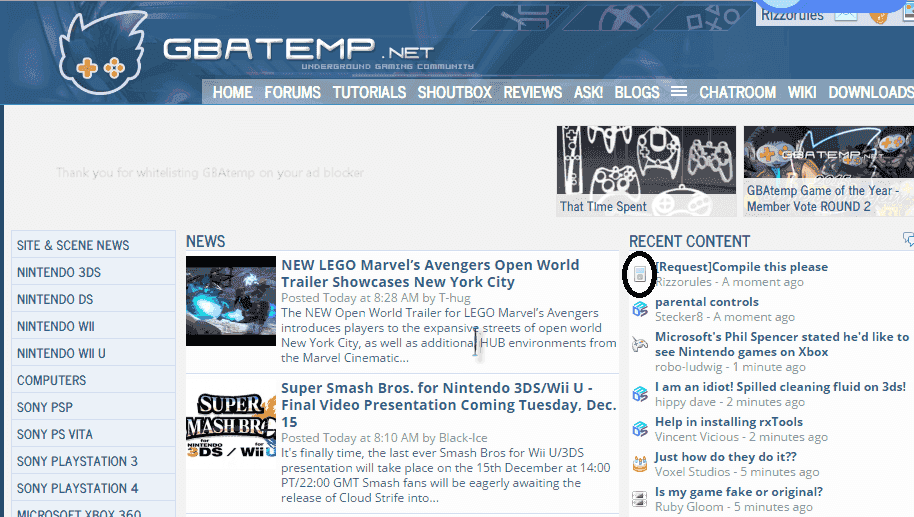Click 3DS icon beside 'I am an idiot!' post
This screenshot has width=914, height=517.
tap(640, 394)
